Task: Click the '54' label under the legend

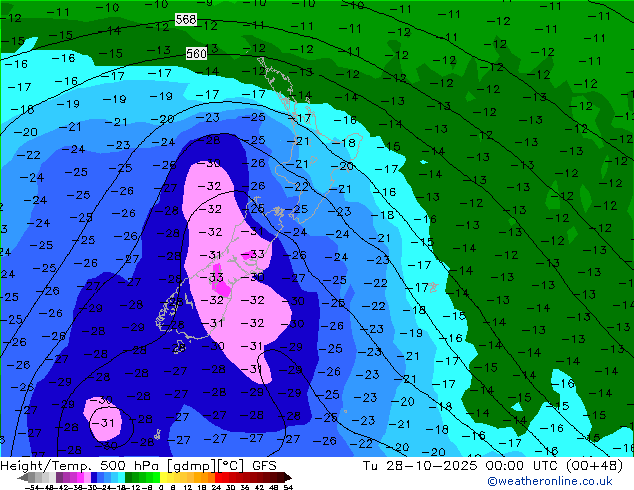Action: (x=287, y=487)
